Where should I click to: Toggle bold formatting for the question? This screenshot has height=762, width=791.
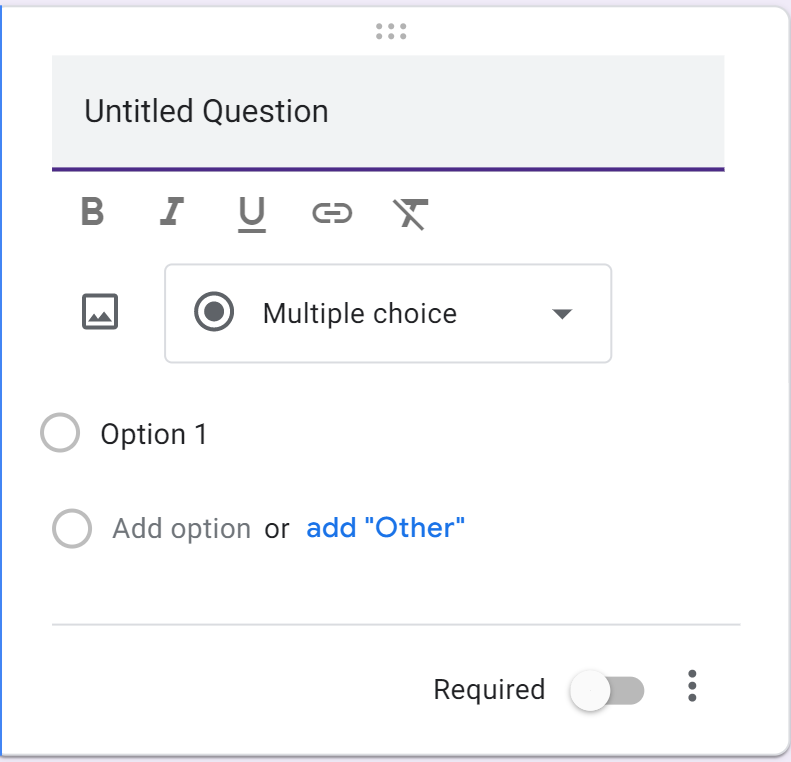[x=92, y=212]
